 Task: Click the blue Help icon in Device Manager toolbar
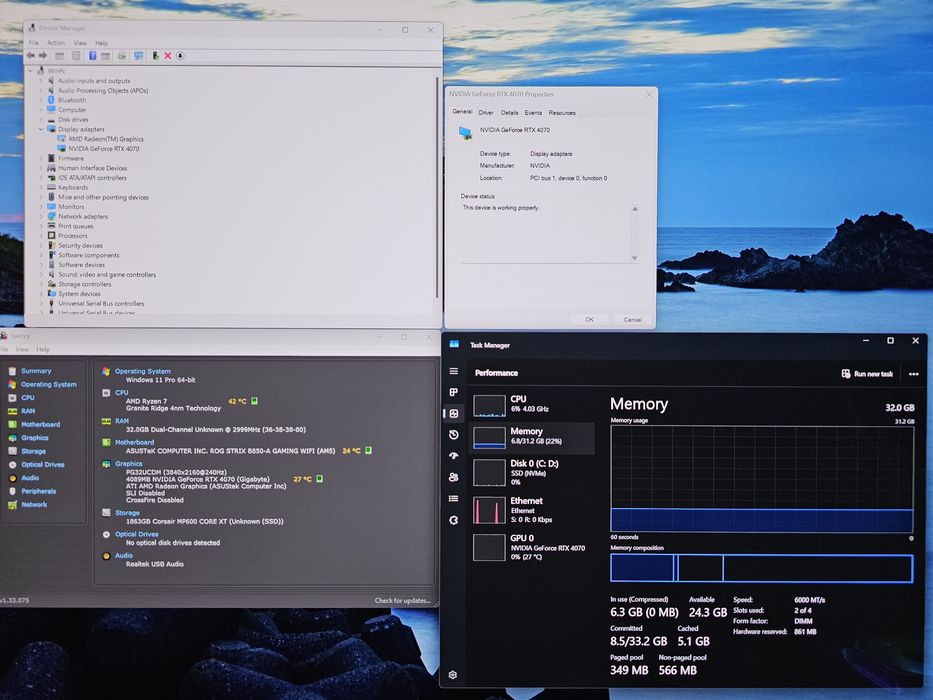coord(92,55)
